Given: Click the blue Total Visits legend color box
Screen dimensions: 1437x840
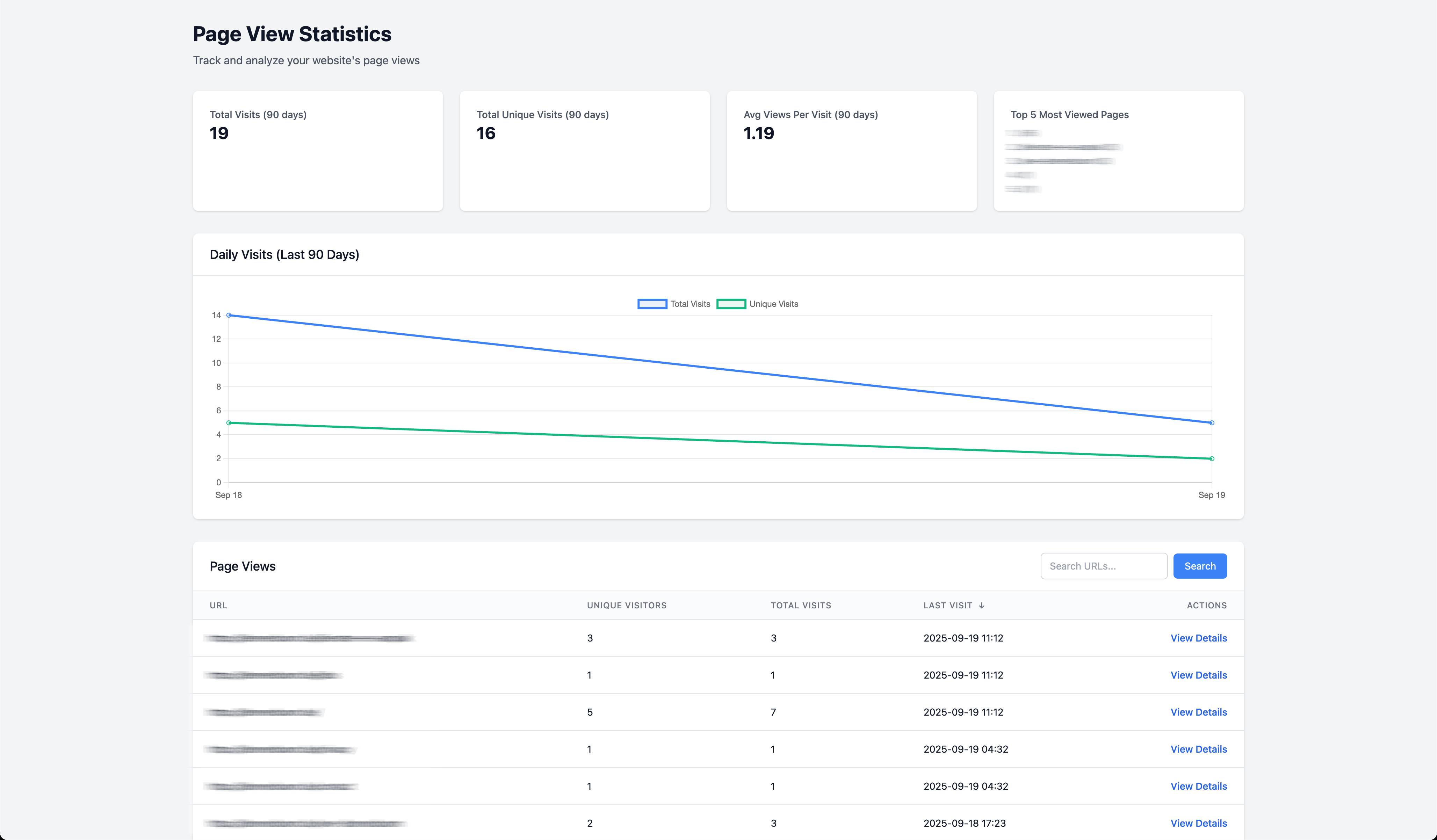Looking at the screenshot, I should 652,304.
